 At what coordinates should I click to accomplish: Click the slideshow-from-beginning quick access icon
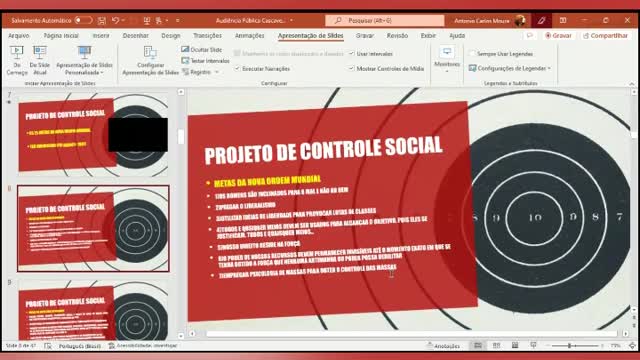147,20
